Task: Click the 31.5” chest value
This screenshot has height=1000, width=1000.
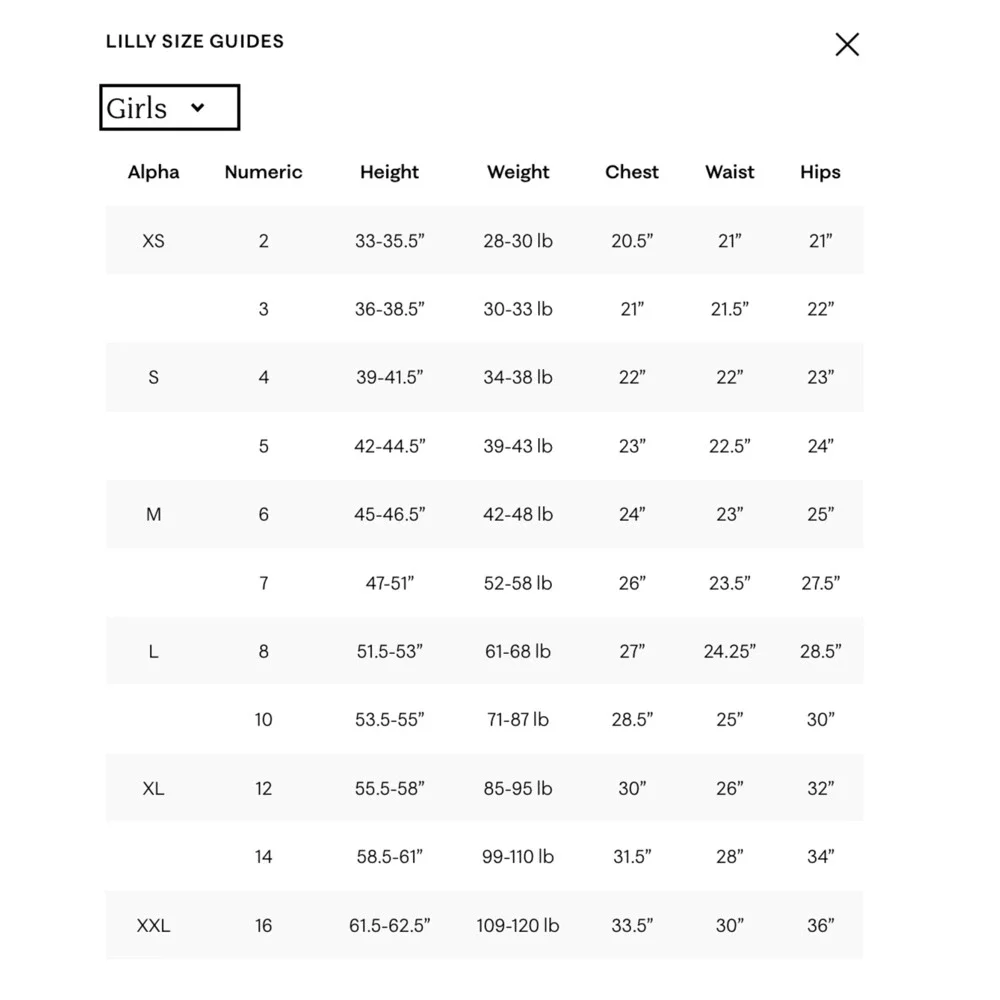Action: pos(632,857)
